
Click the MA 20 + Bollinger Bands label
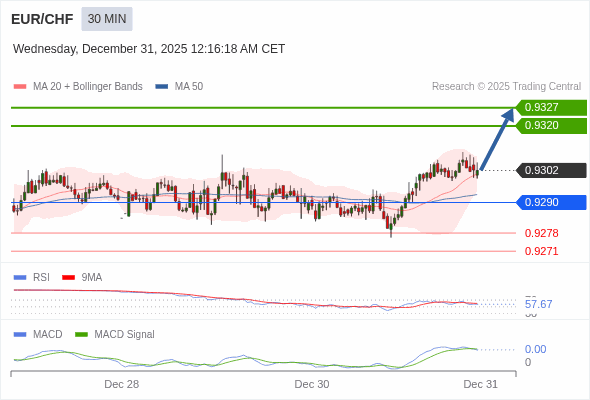coord(88,87)
